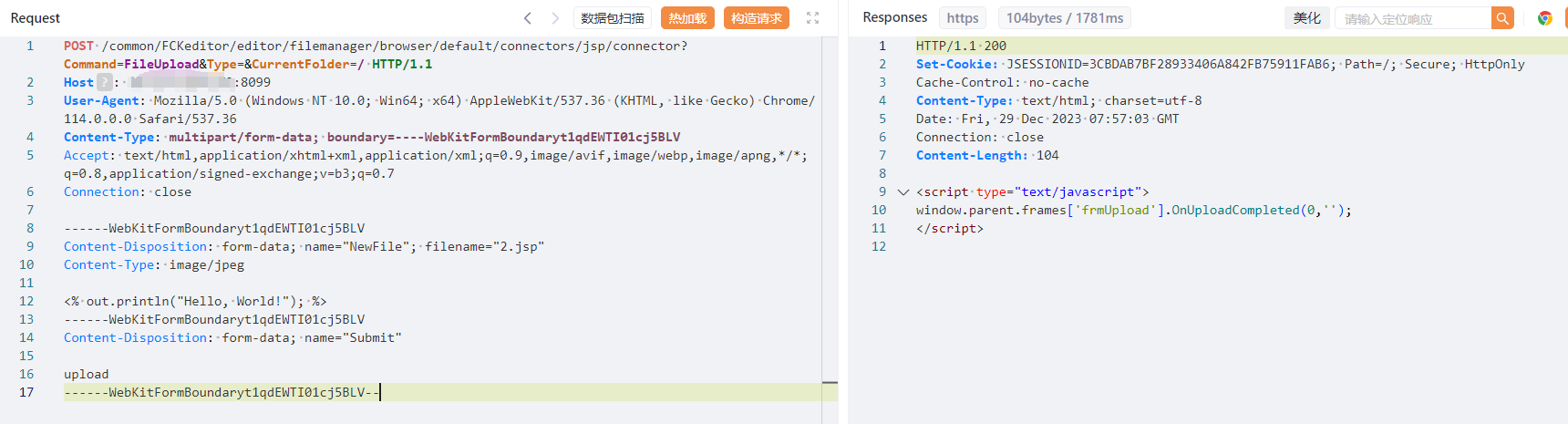
Task: Click the OnUploadCompleted script line
Action: 1133,210
